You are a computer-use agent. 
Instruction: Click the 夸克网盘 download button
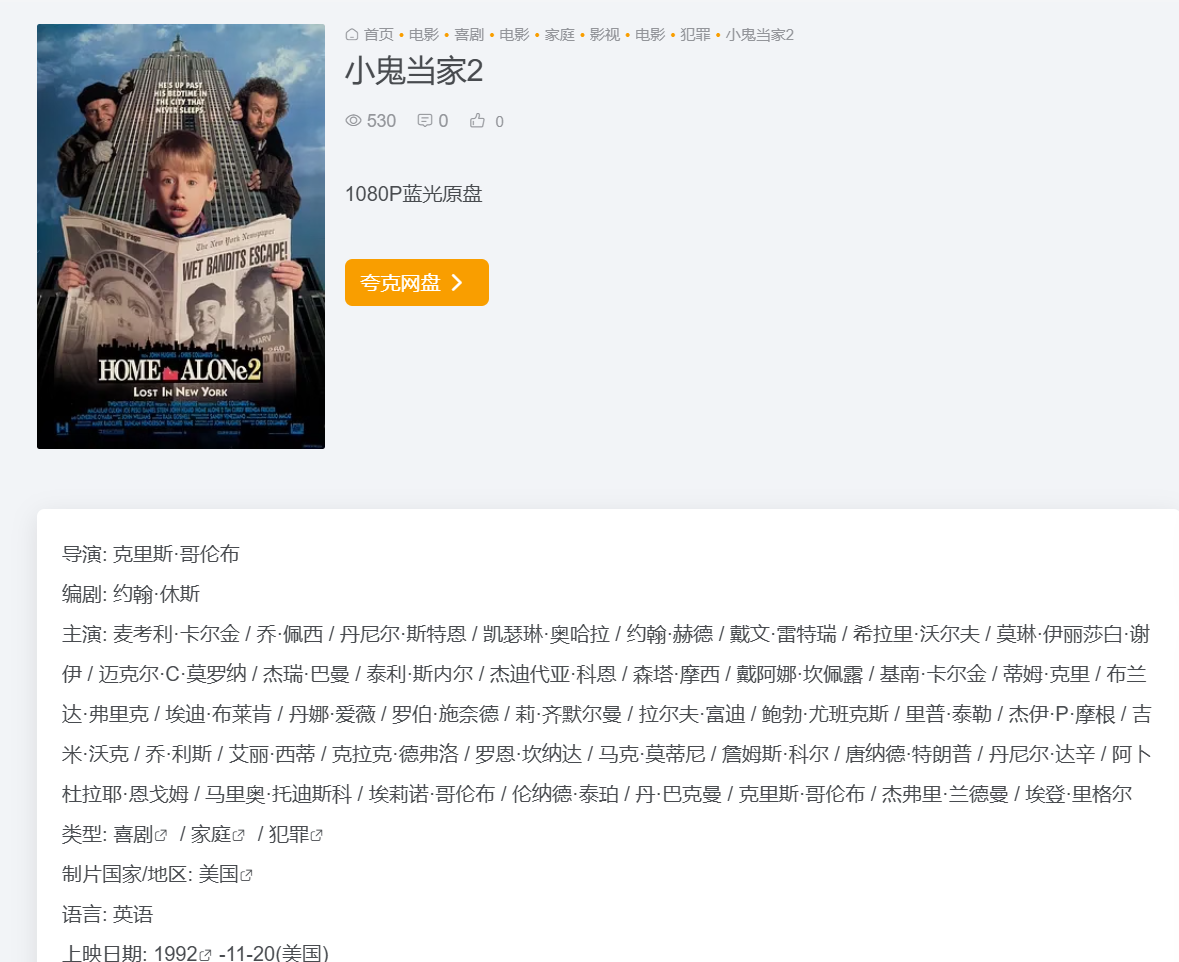point(417,283)
